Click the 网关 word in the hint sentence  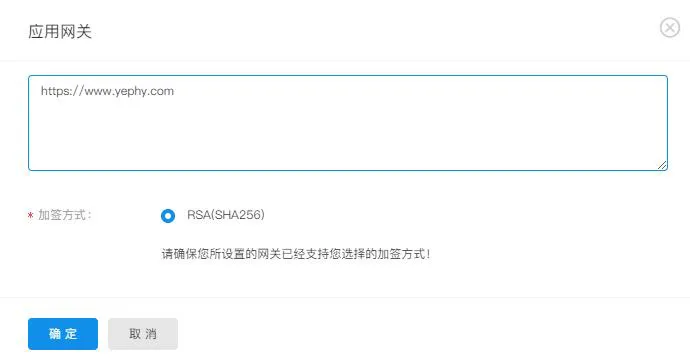click(268, 254)
